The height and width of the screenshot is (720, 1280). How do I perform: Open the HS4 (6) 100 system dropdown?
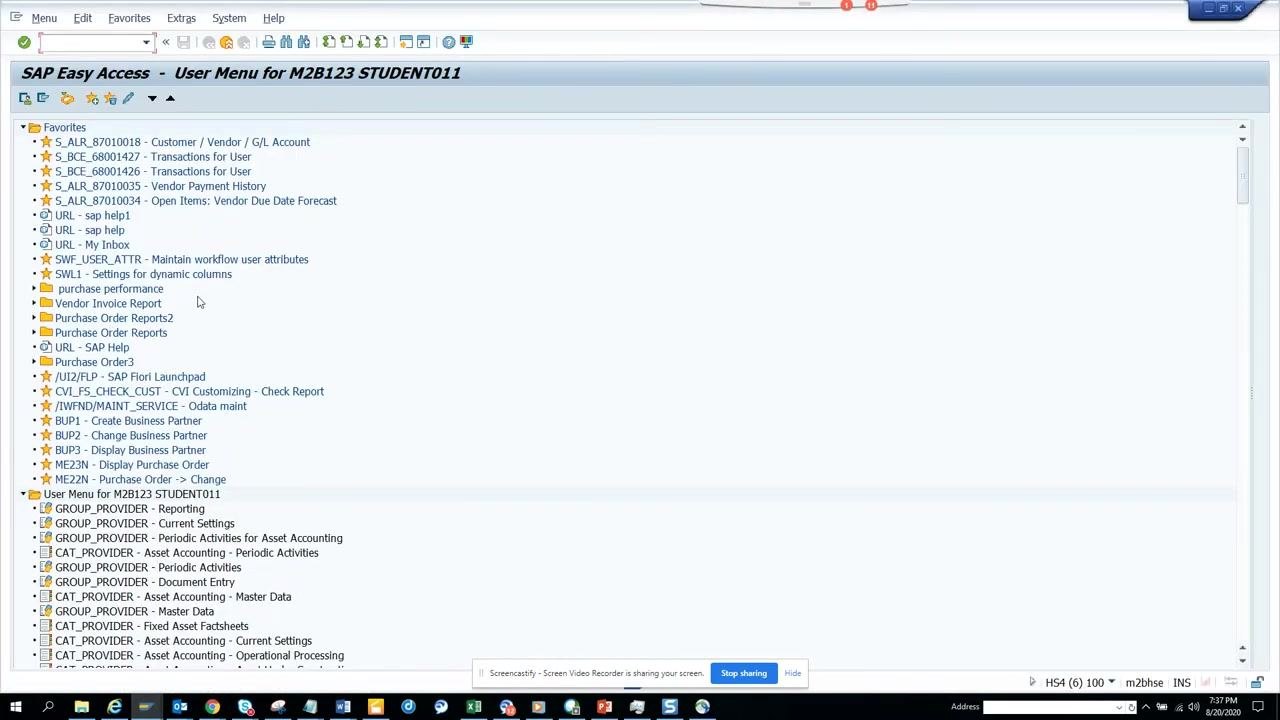[1111, 682]
